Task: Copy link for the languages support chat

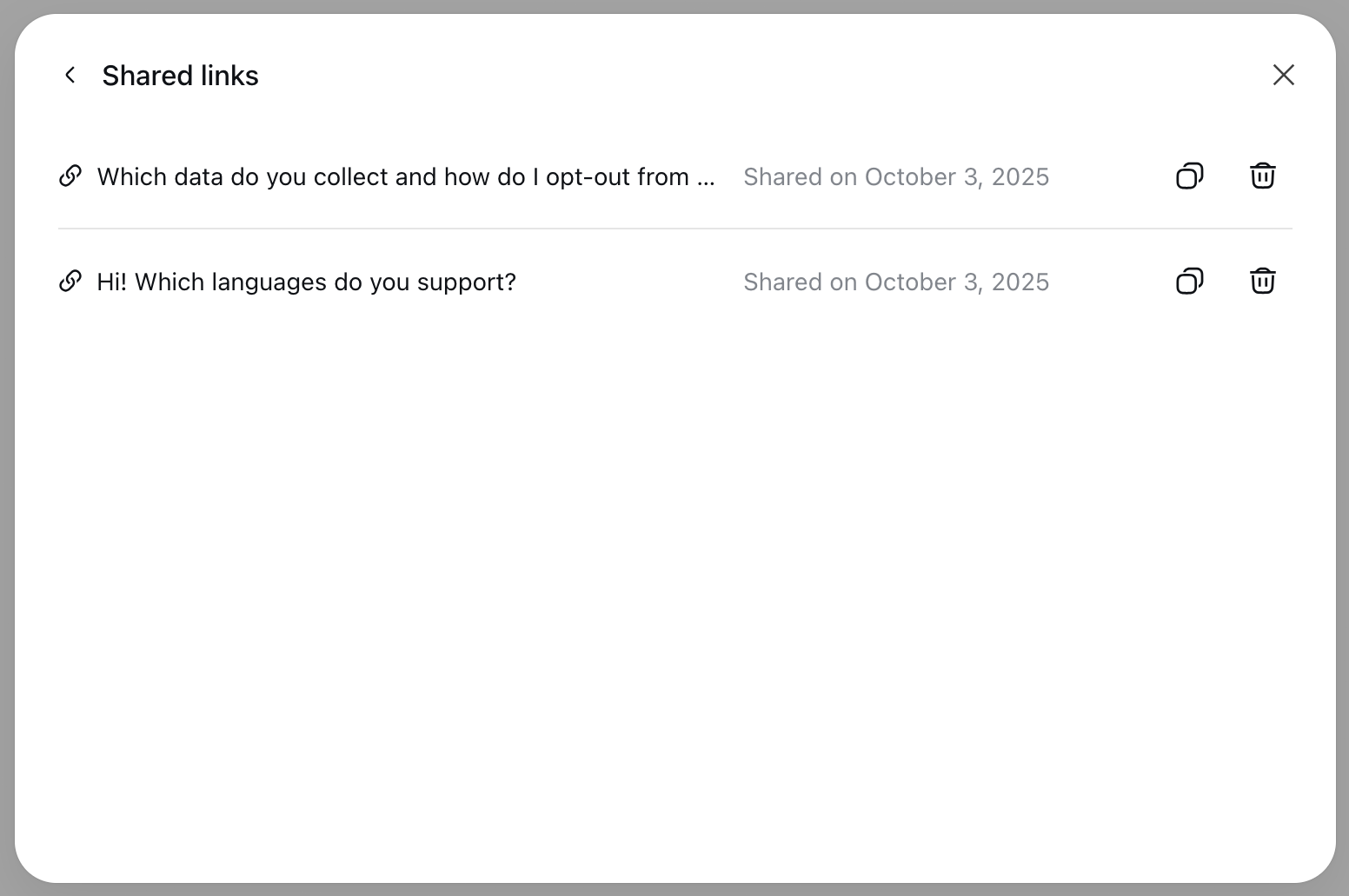Action: click(1189, 282)
